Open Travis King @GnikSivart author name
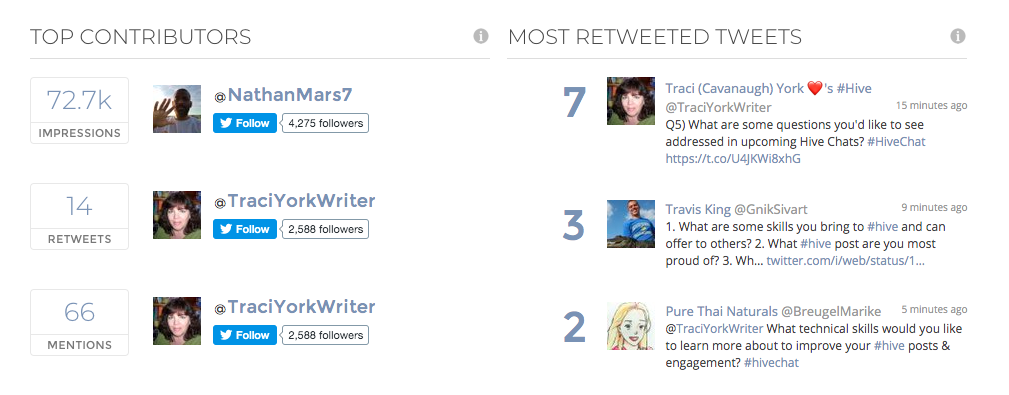Screen dimensions: 1009x395 point(736,209)
